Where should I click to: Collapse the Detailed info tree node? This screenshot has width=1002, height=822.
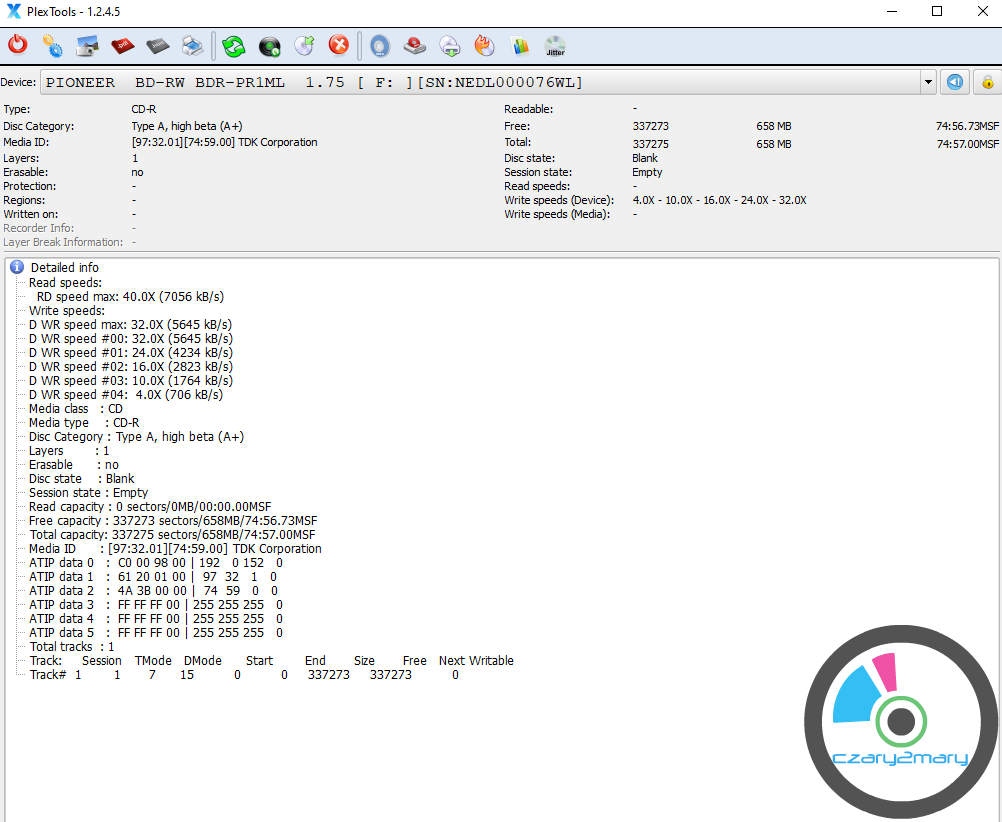point(17,268)
